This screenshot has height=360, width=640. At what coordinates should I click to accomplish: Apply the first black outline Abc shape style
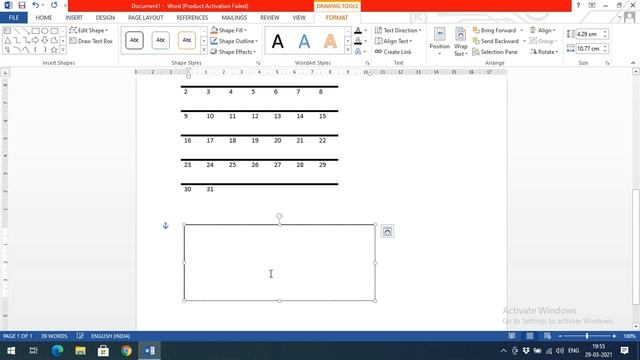(x=134, y=40)
